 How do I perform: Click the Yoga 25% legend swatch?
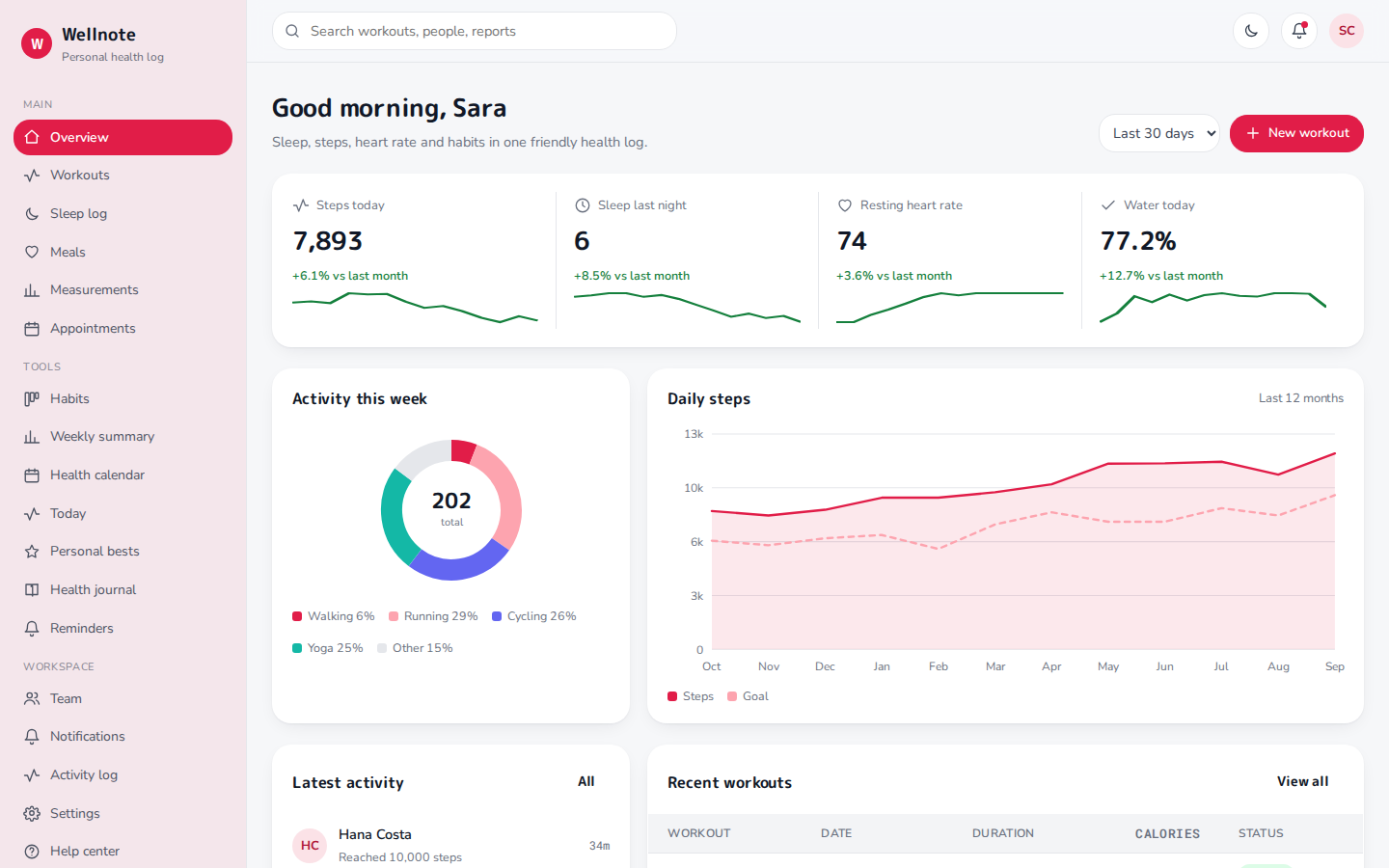(297, 648)
